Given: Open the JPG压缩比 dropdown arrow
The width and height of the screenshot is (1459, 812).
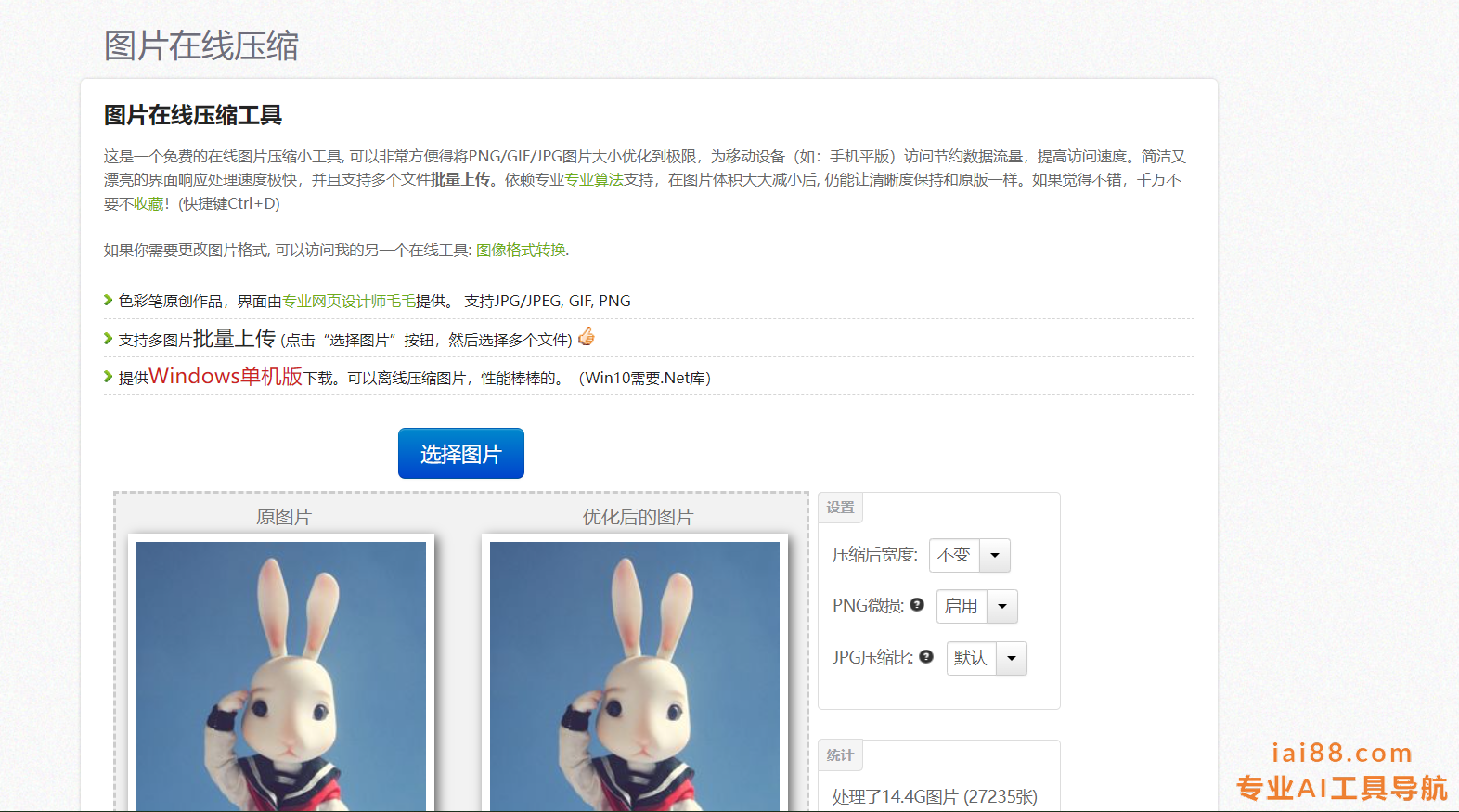Looking at the screenshot, I should click(x=1012, y=659).
